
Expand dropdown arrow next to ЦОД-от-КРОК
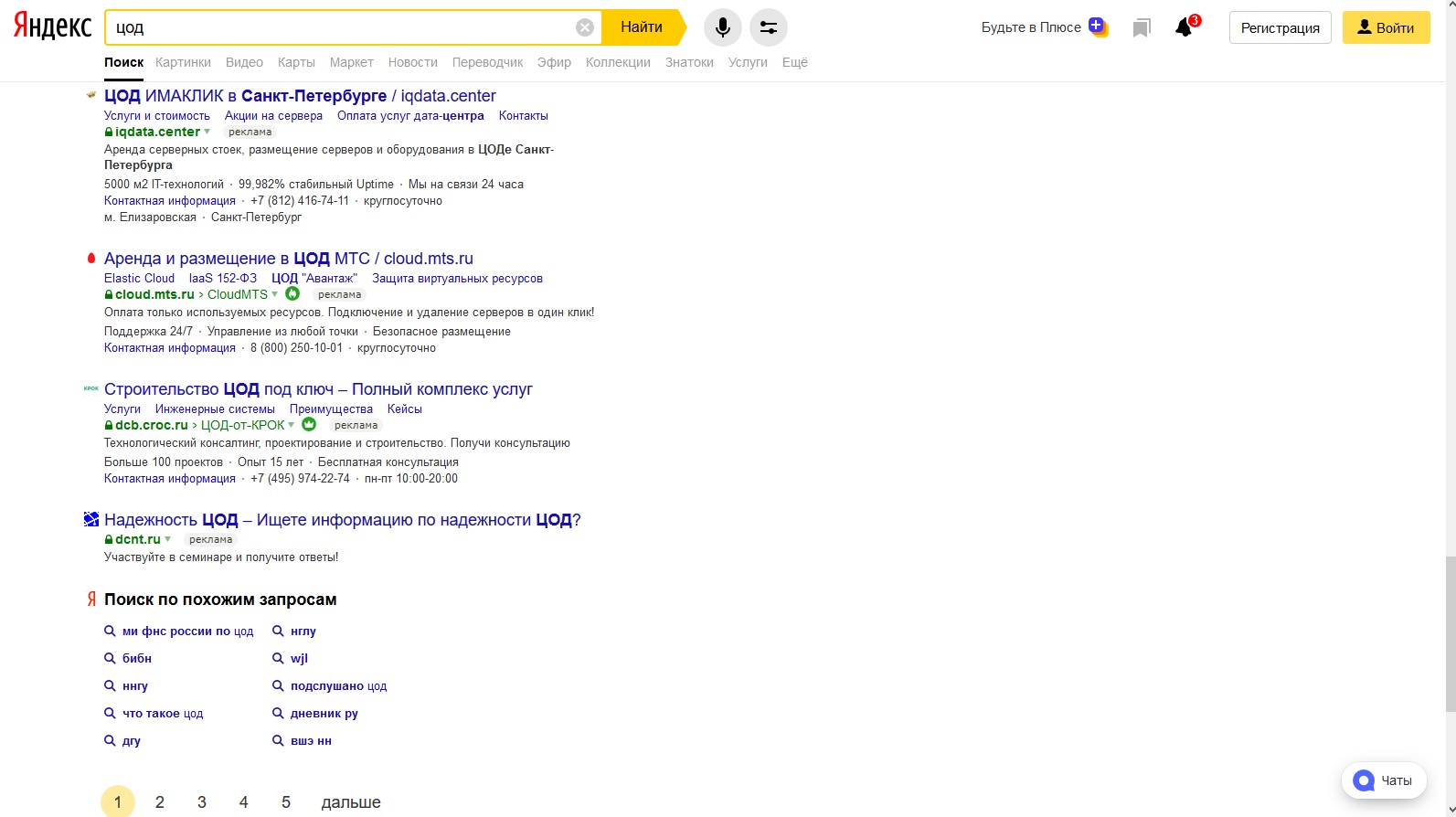[x=292, y=425]
